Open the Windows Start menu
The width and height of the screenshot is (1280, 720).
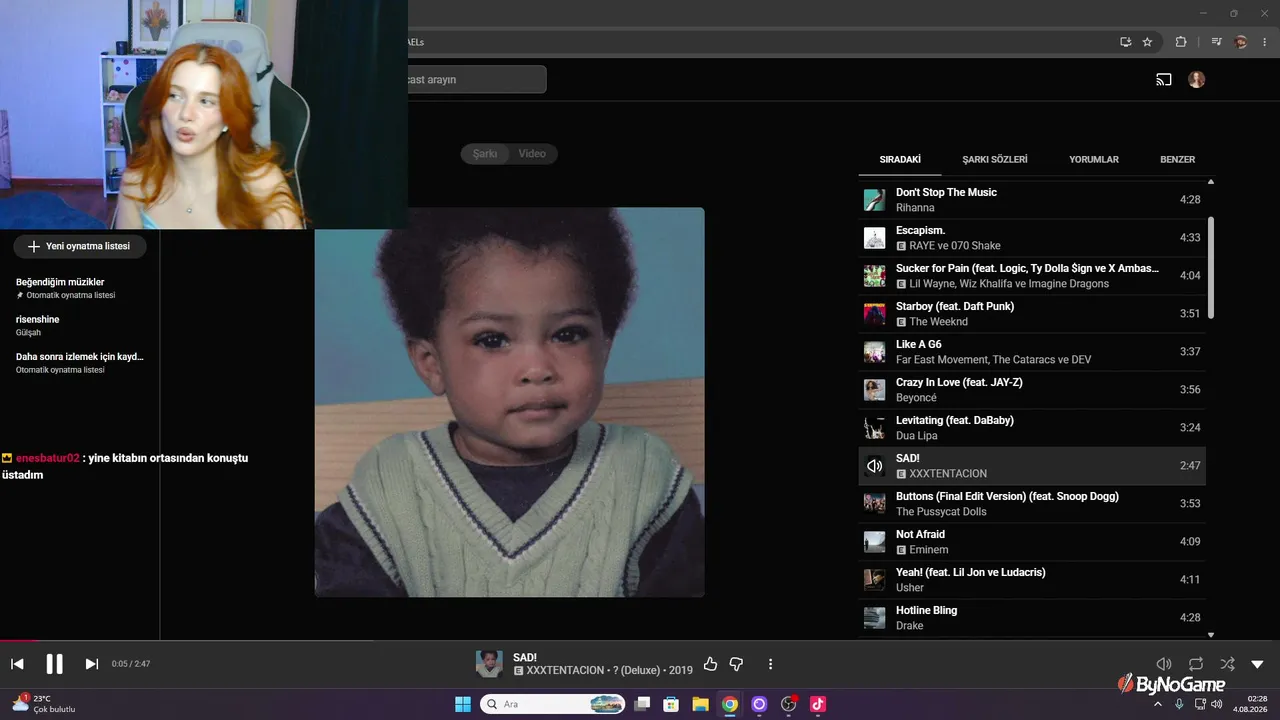click(463, 704)
